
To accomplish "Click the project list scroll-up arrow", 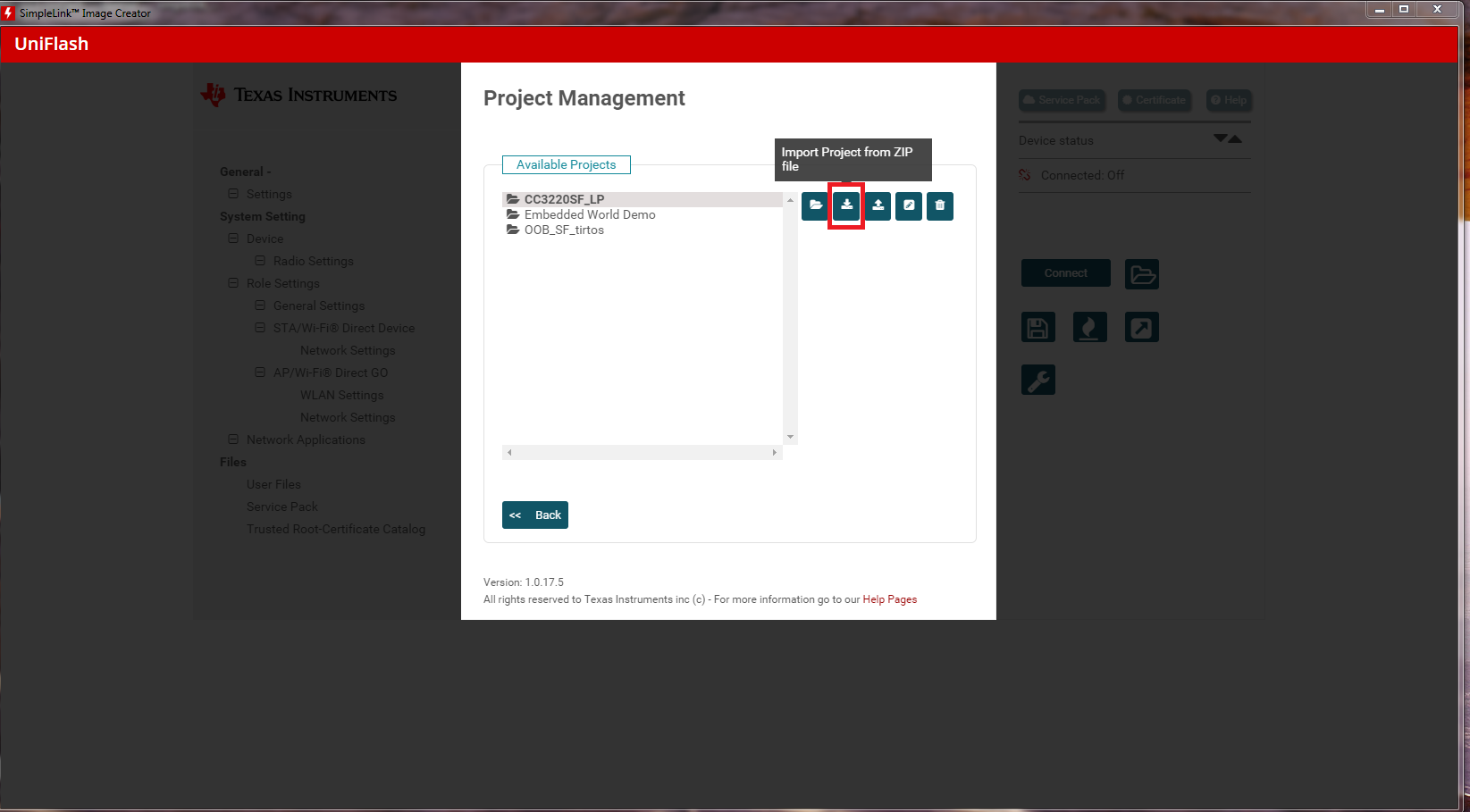I will pos(790,200).
